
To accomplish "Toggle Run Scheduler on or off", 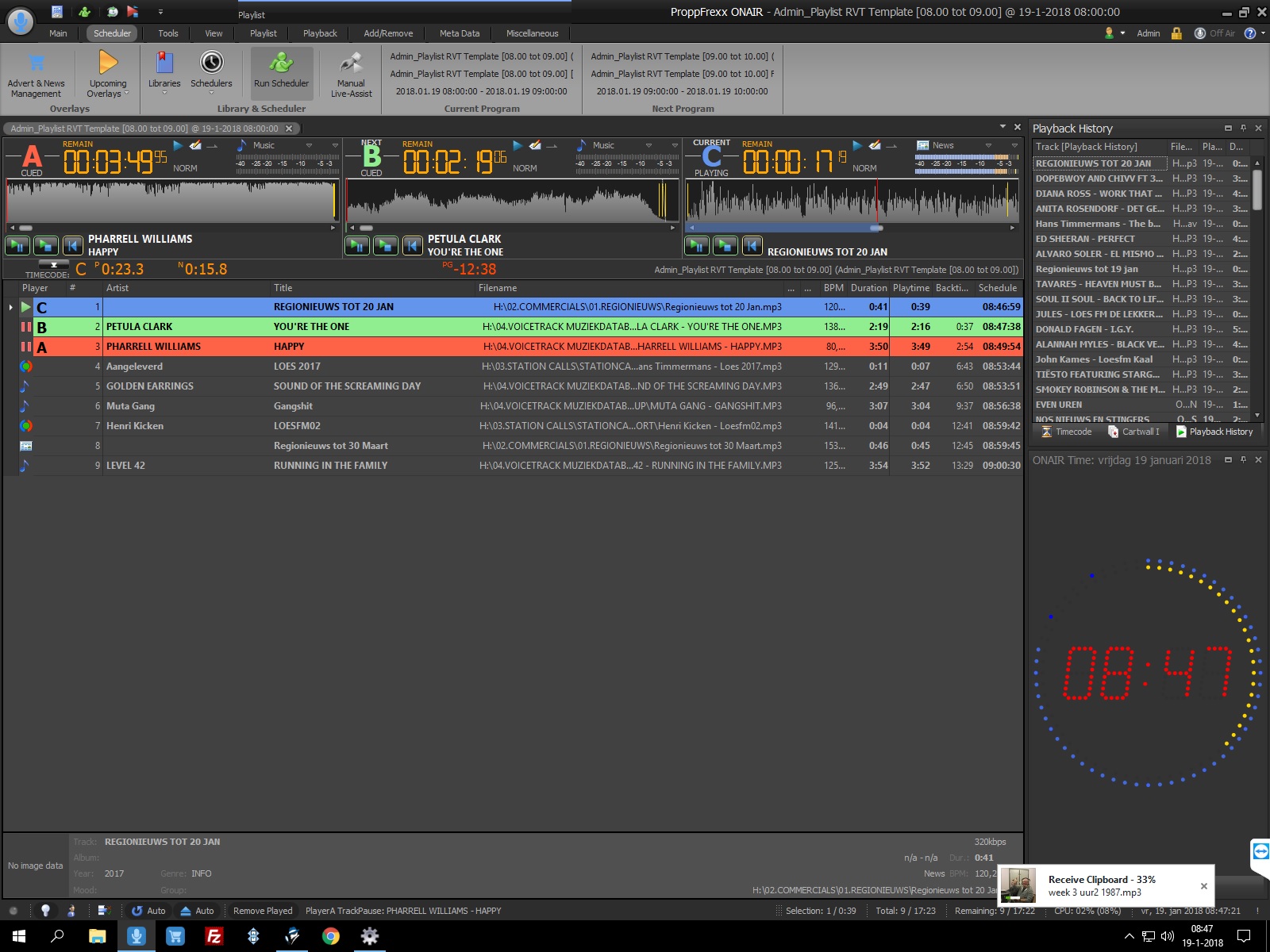I will tap(281, 71).
